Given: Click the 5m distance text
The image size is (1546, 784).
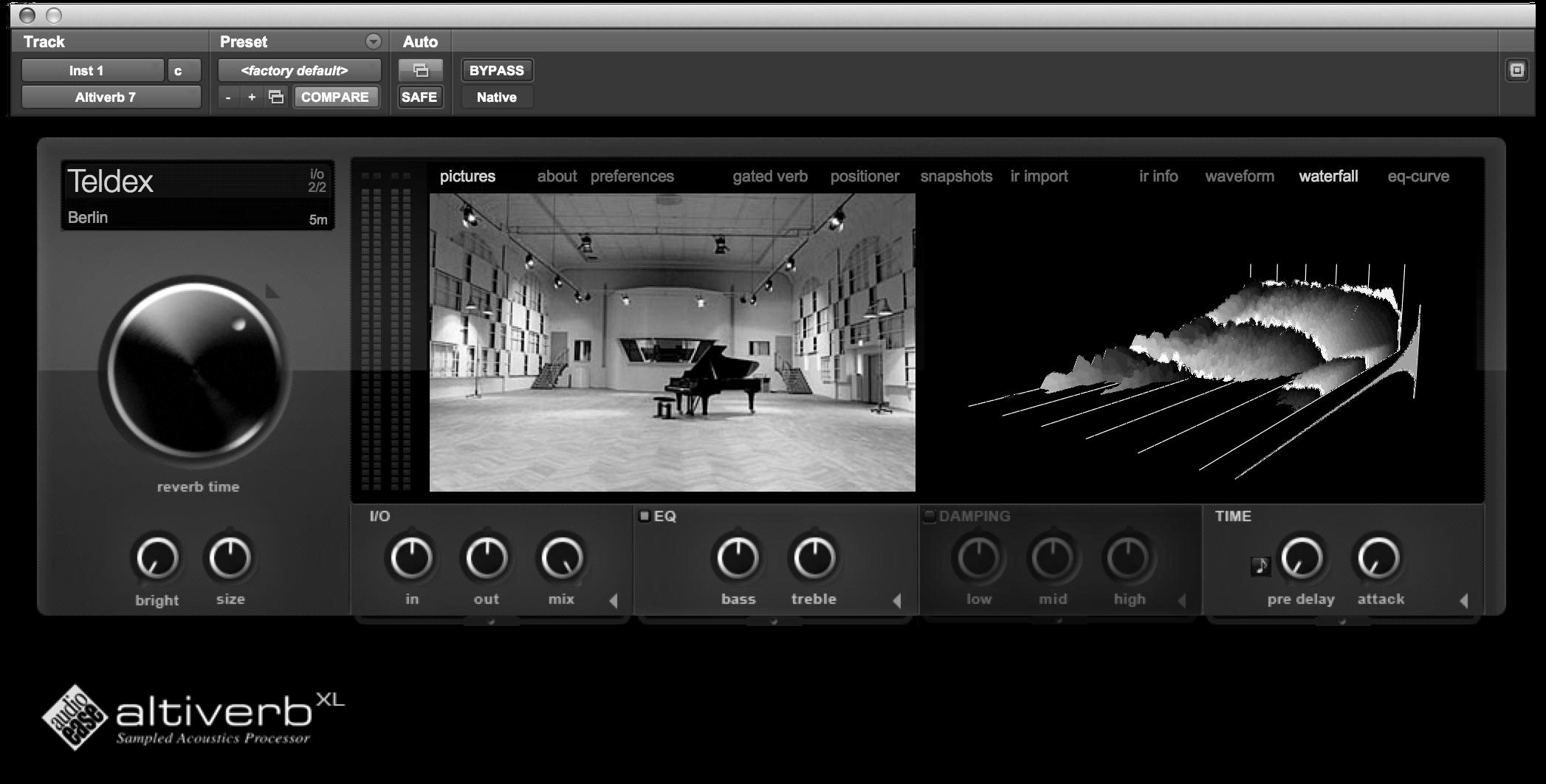Looking at the screenshot, I should coord(318,219).
